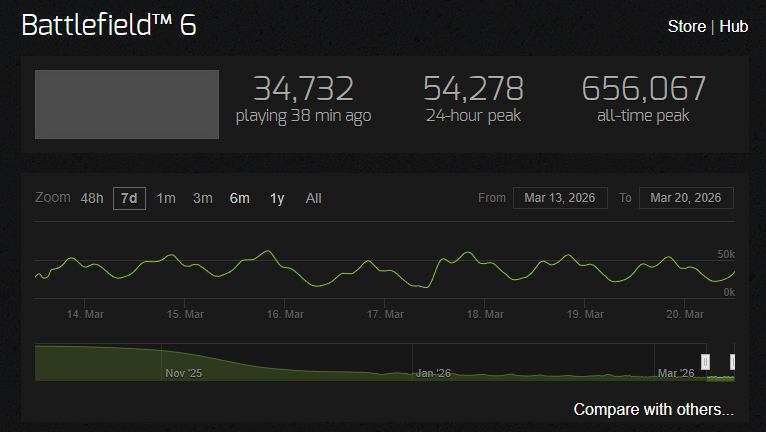
Task: Click the 14. Mar axis label
Action: click(x=85, y=314)
